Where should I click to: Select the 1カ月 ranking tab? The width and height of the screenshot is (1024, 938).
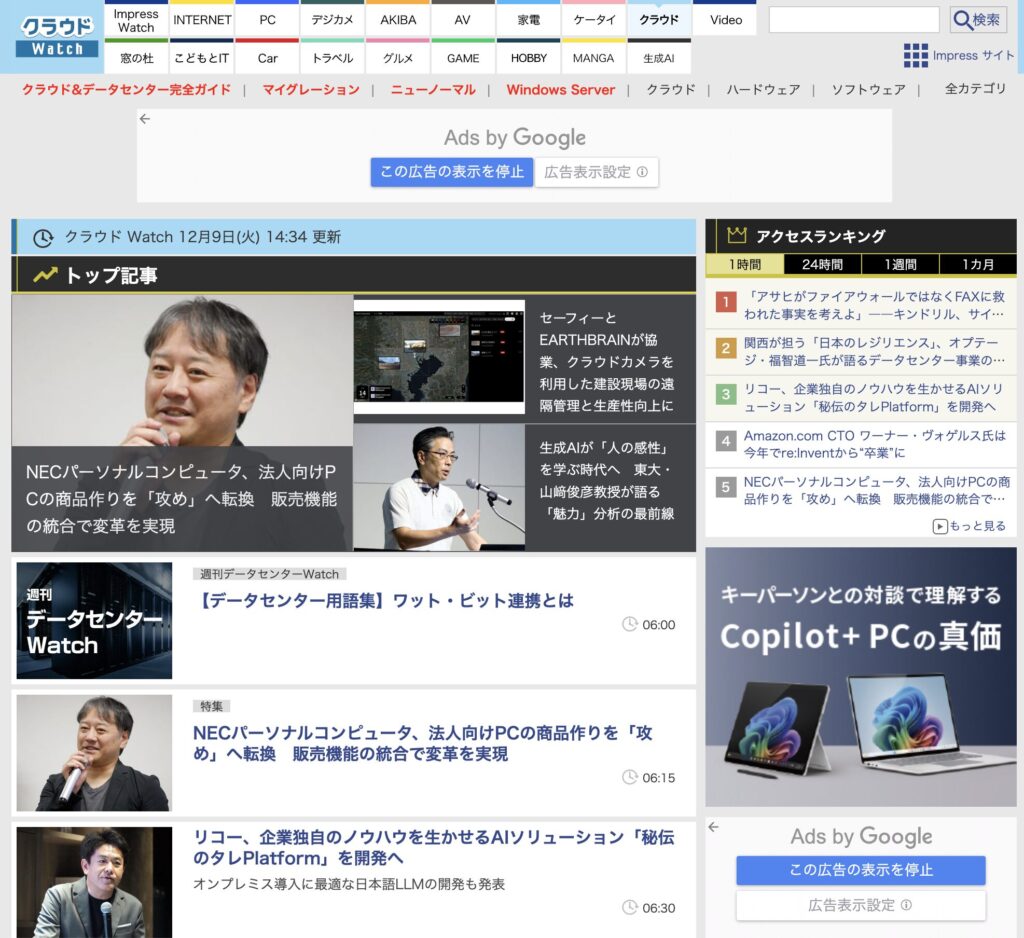coord(977,265)
